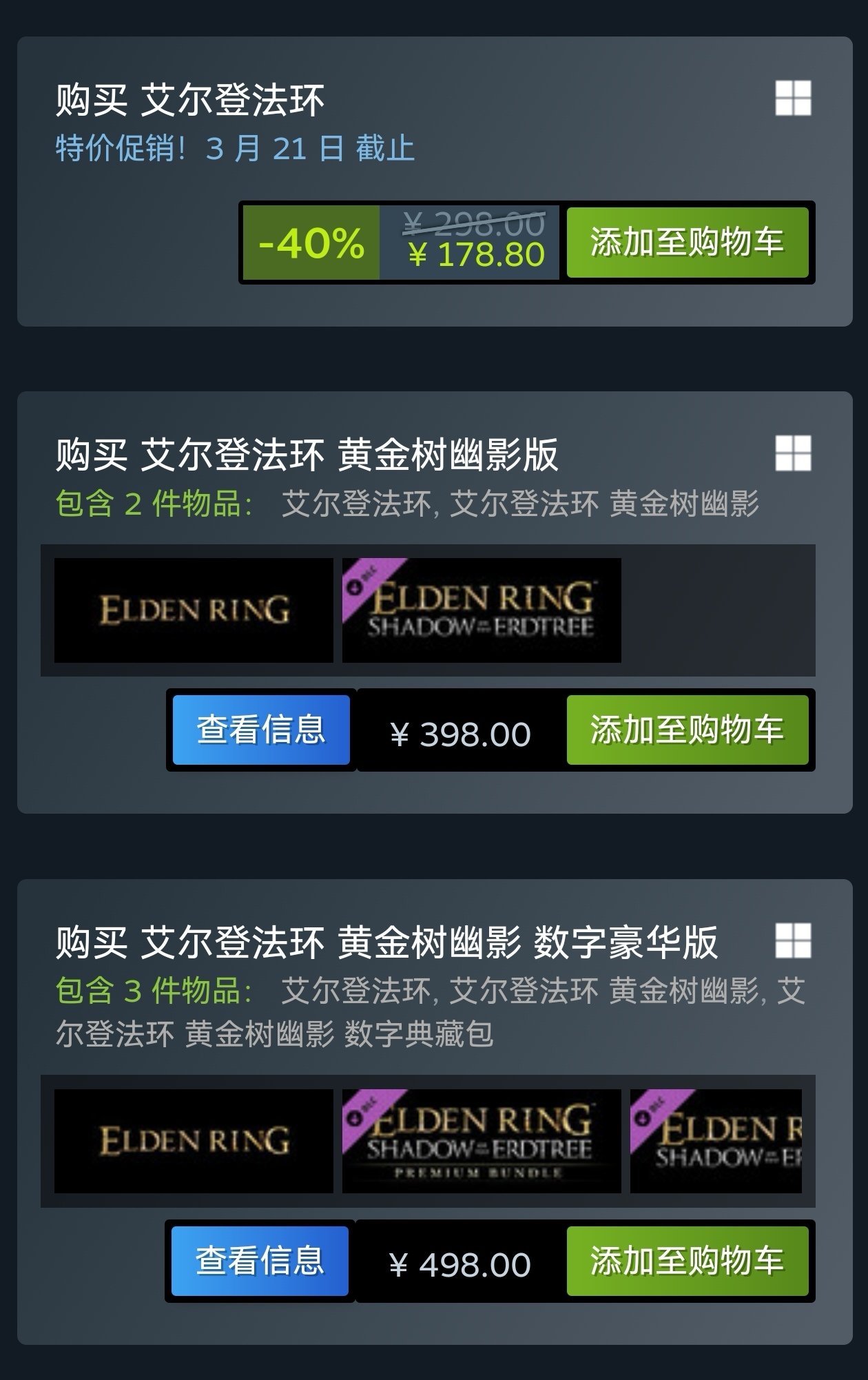Open Elden Ring thumbnail in the deluxe bundle
The image size is (868, 1380).
194,1141
